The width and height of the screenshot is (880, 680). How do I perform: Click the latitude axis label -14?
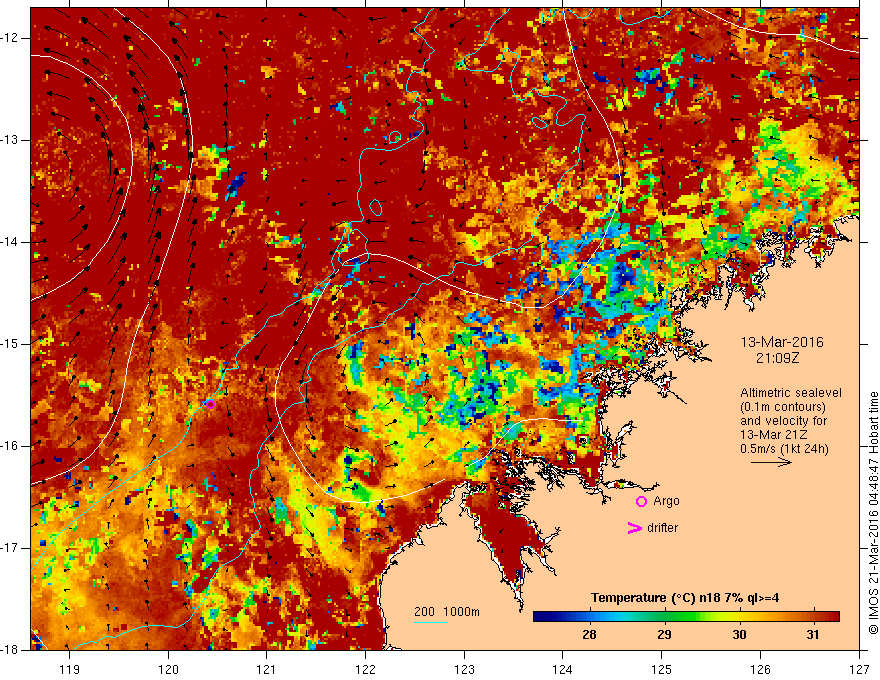pos(10,242)
